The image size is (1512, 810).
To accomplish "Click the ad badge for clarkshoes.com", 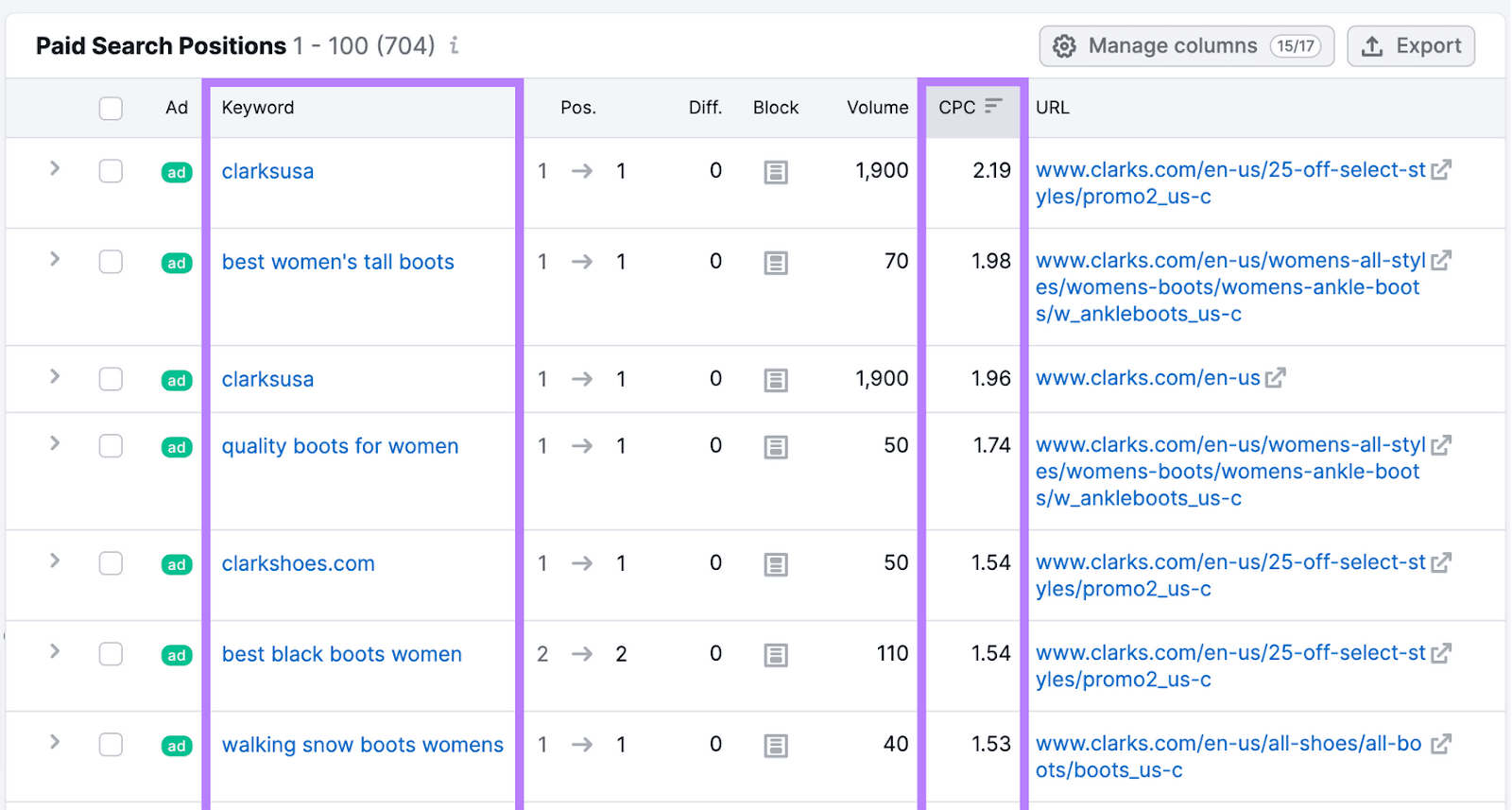I will point(177,564).
